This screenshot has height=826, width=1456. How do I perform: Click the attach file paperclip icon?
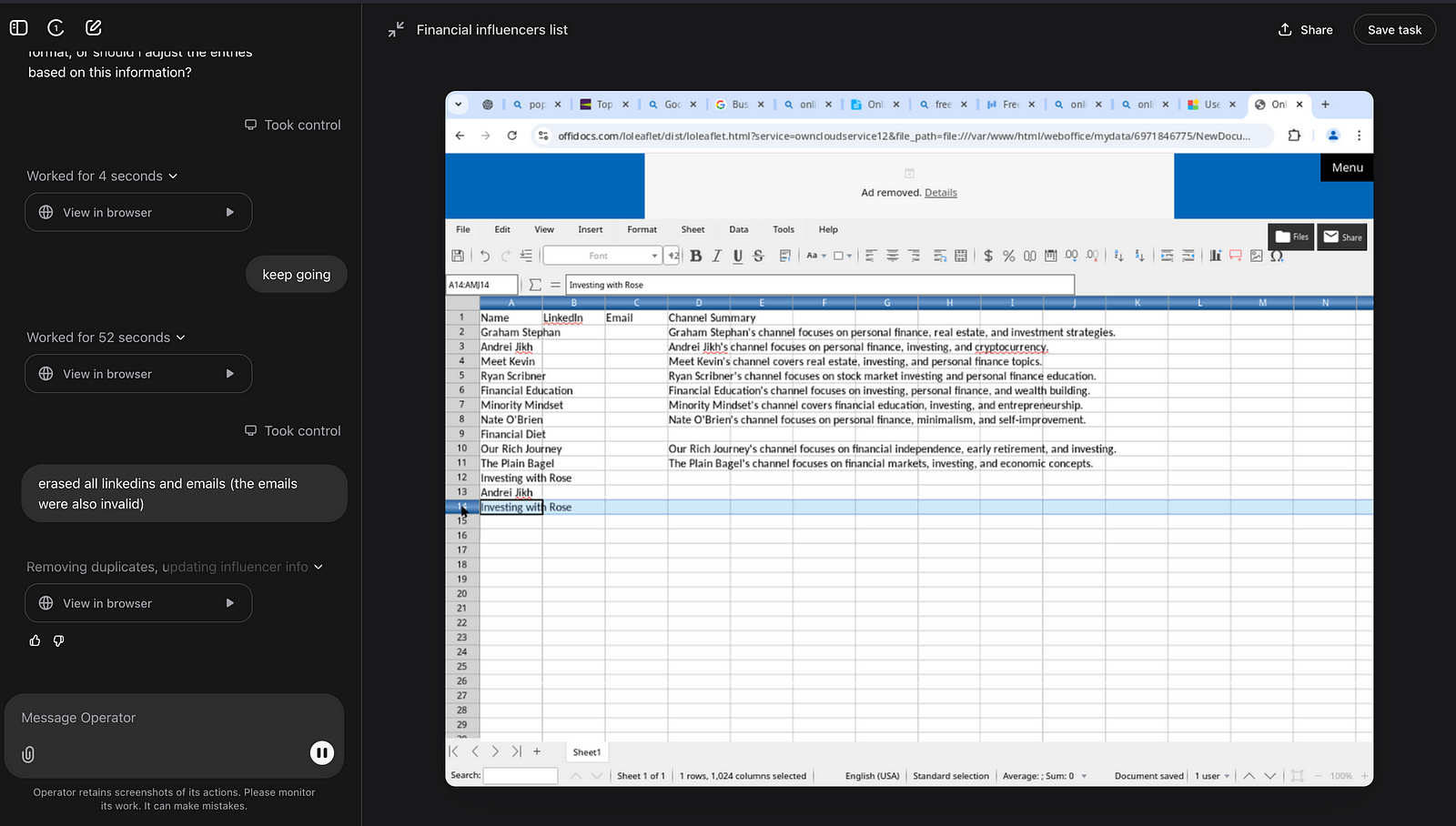coord(28,754)
